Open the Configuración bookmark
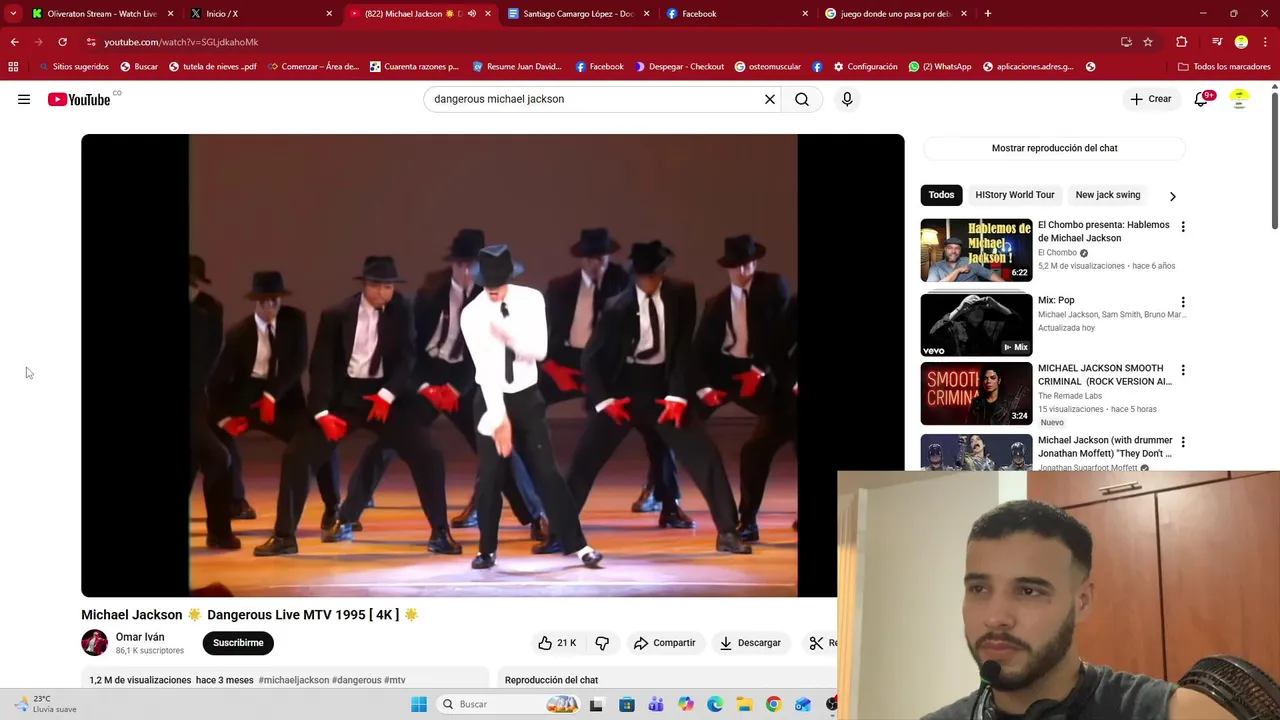 (865, 67)
